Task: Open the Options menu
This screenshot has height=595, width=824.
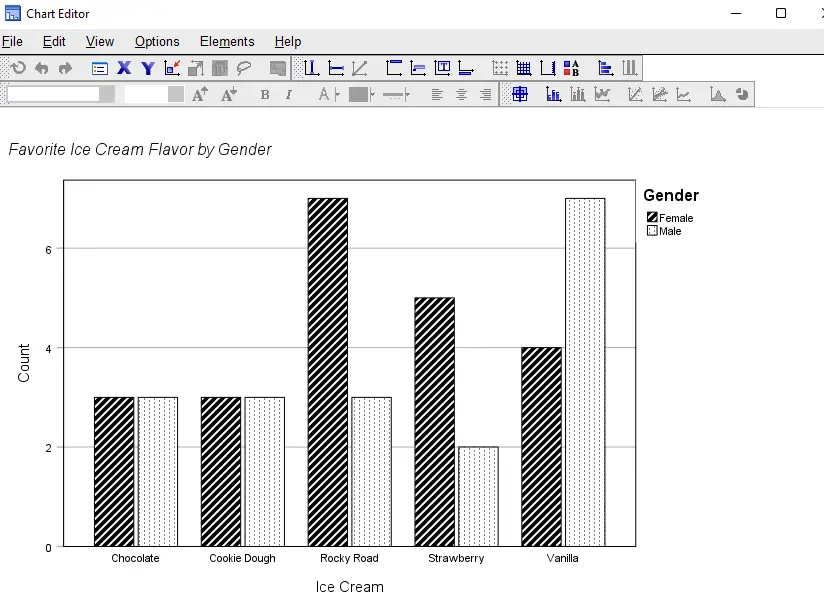Action: click(x=157, y=42)
